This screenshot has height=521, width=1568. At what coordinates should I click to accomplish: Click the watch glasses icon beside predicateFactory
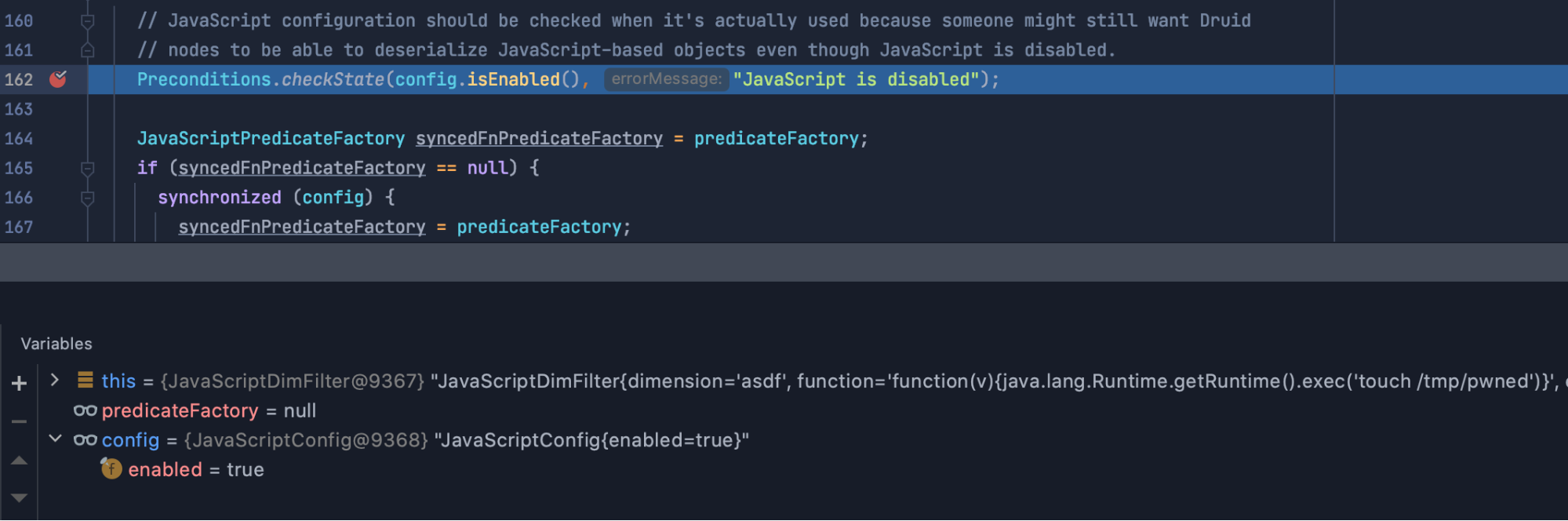(85, 410)
